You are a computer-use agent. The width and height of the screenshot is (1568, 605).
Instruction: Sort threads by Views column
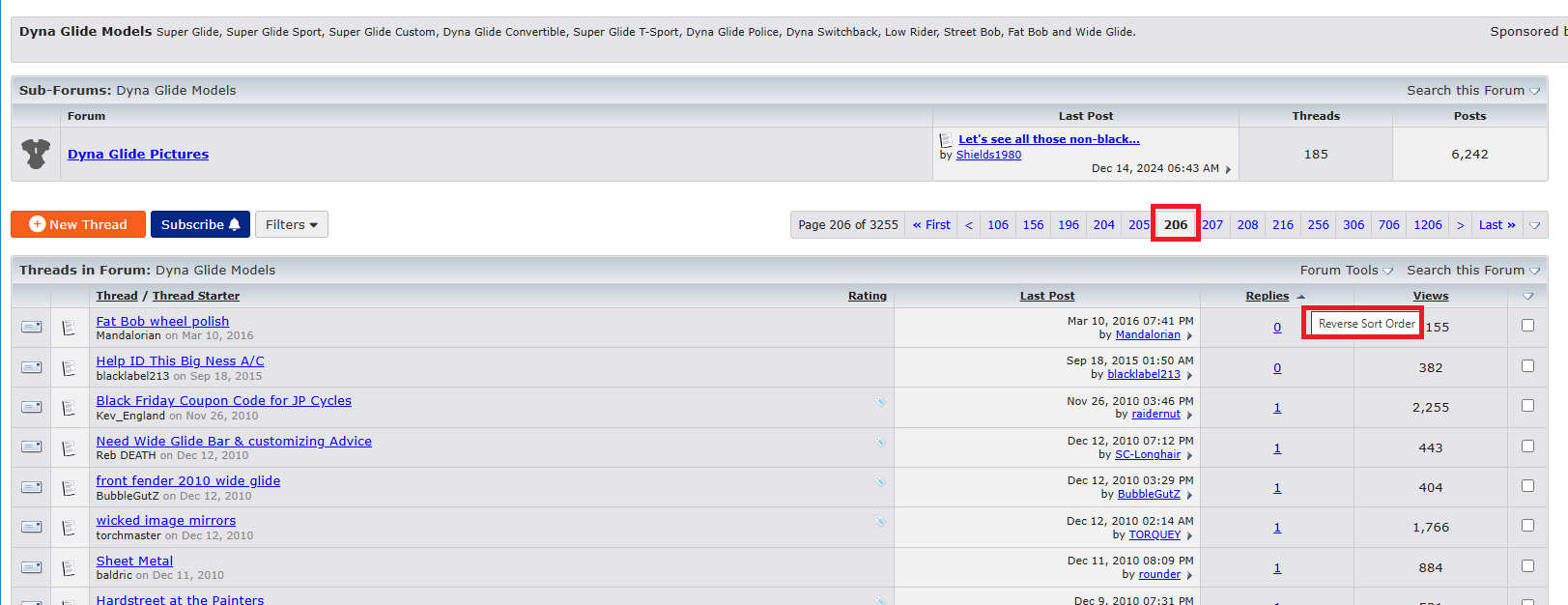[x=1430, y=296]
